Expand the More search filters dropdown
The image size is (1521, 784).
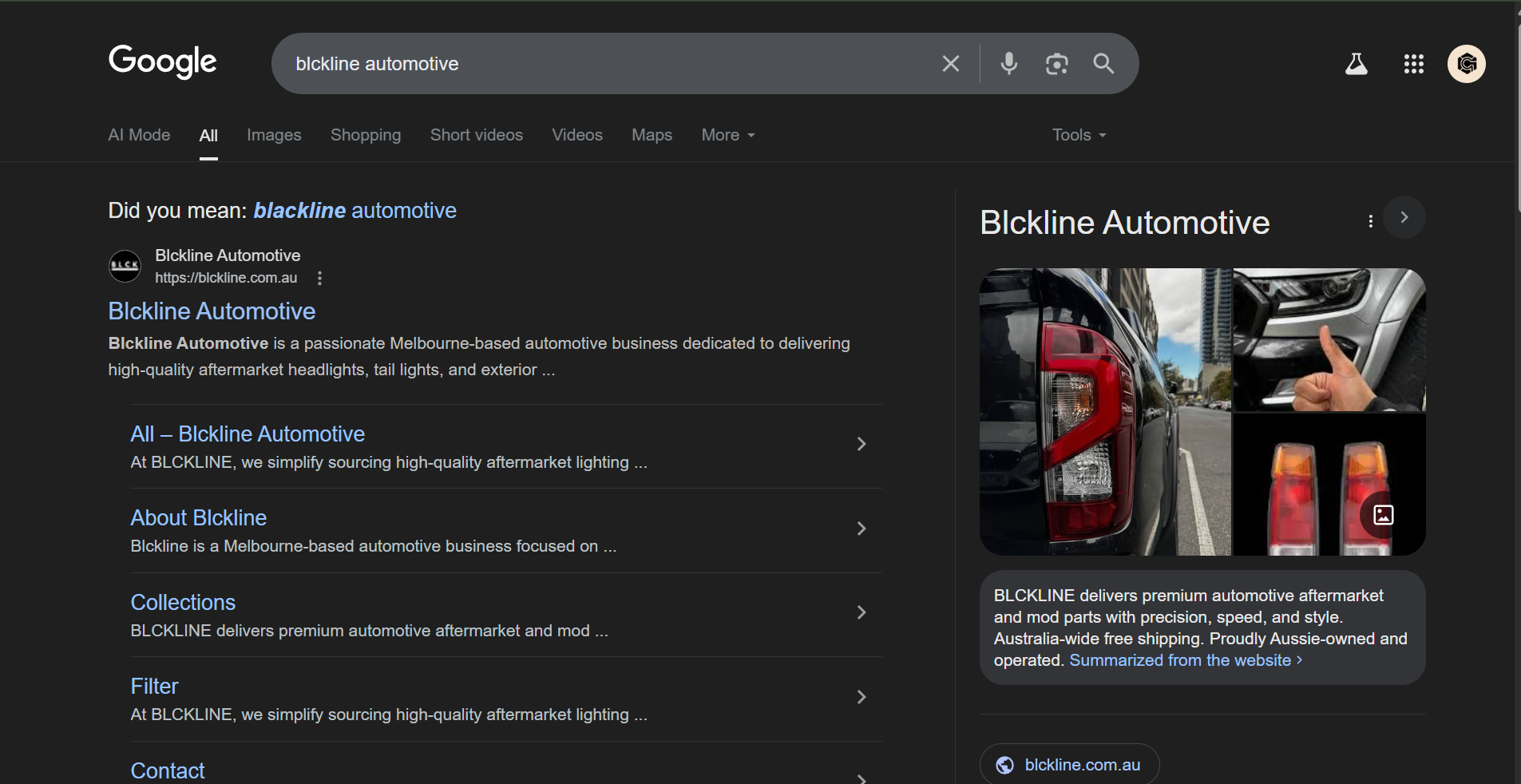[x=728, y=135]
